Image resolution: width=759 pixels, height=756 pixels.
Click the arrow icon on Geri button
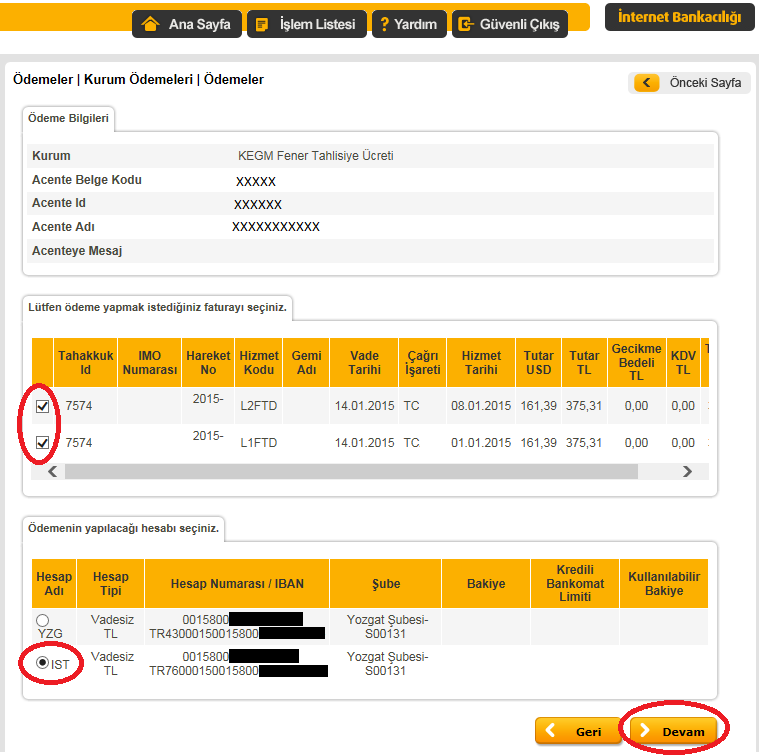point(552,732)
